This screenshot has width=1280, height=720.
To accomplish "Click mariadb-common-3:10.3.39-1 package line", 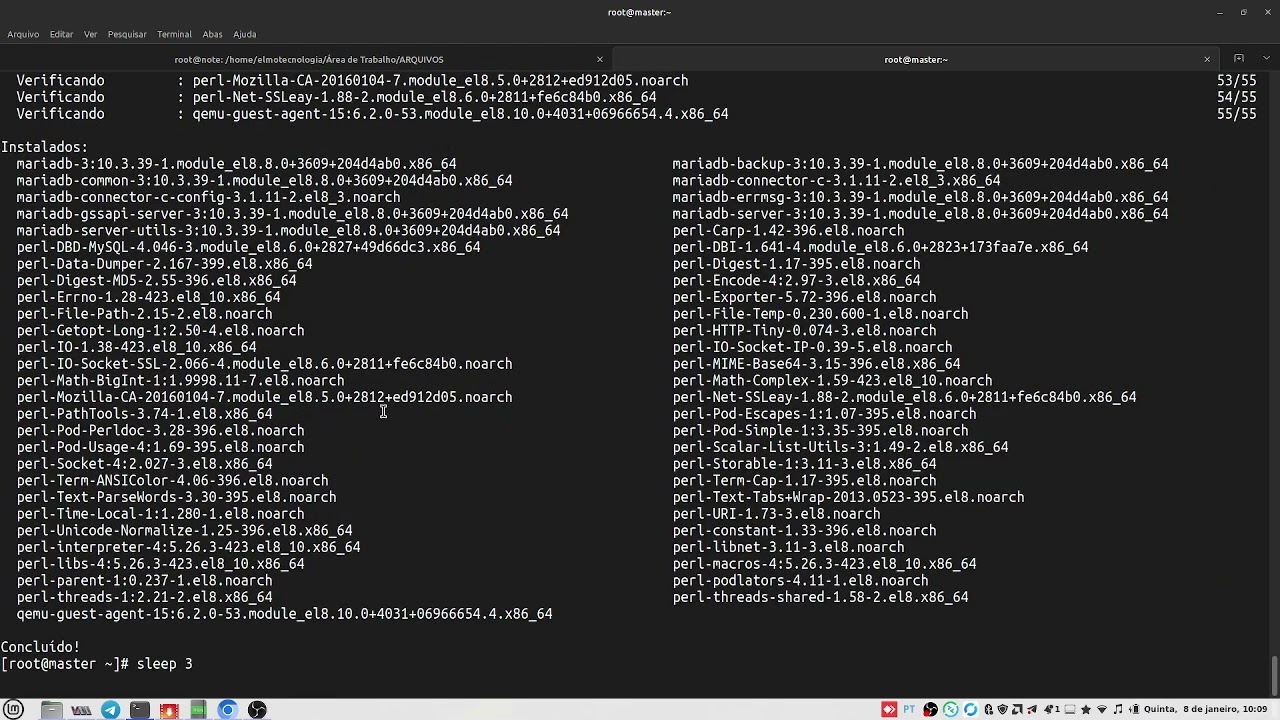I will (x=264, y=181).
